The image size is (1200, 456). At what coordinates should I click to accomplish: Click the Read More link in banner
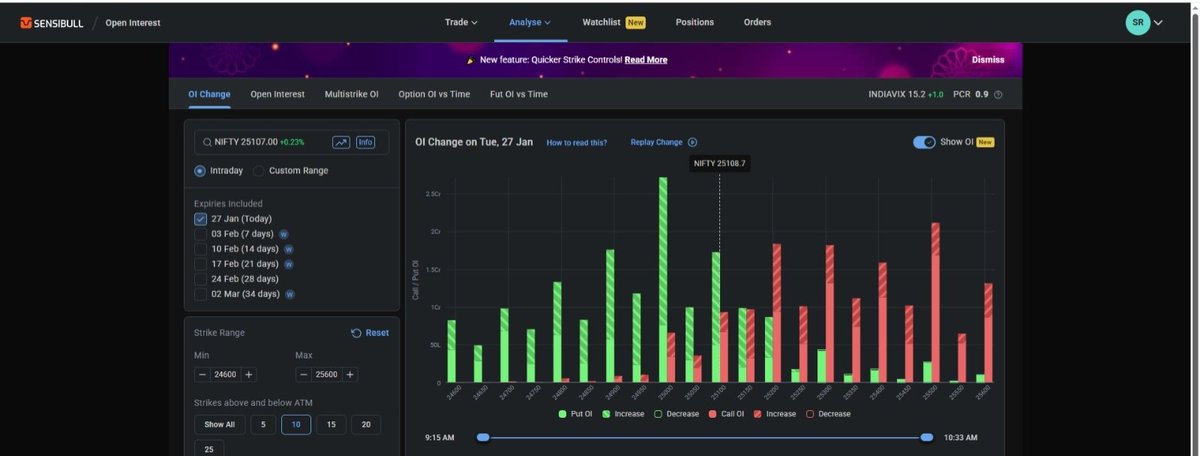(646, 60)
